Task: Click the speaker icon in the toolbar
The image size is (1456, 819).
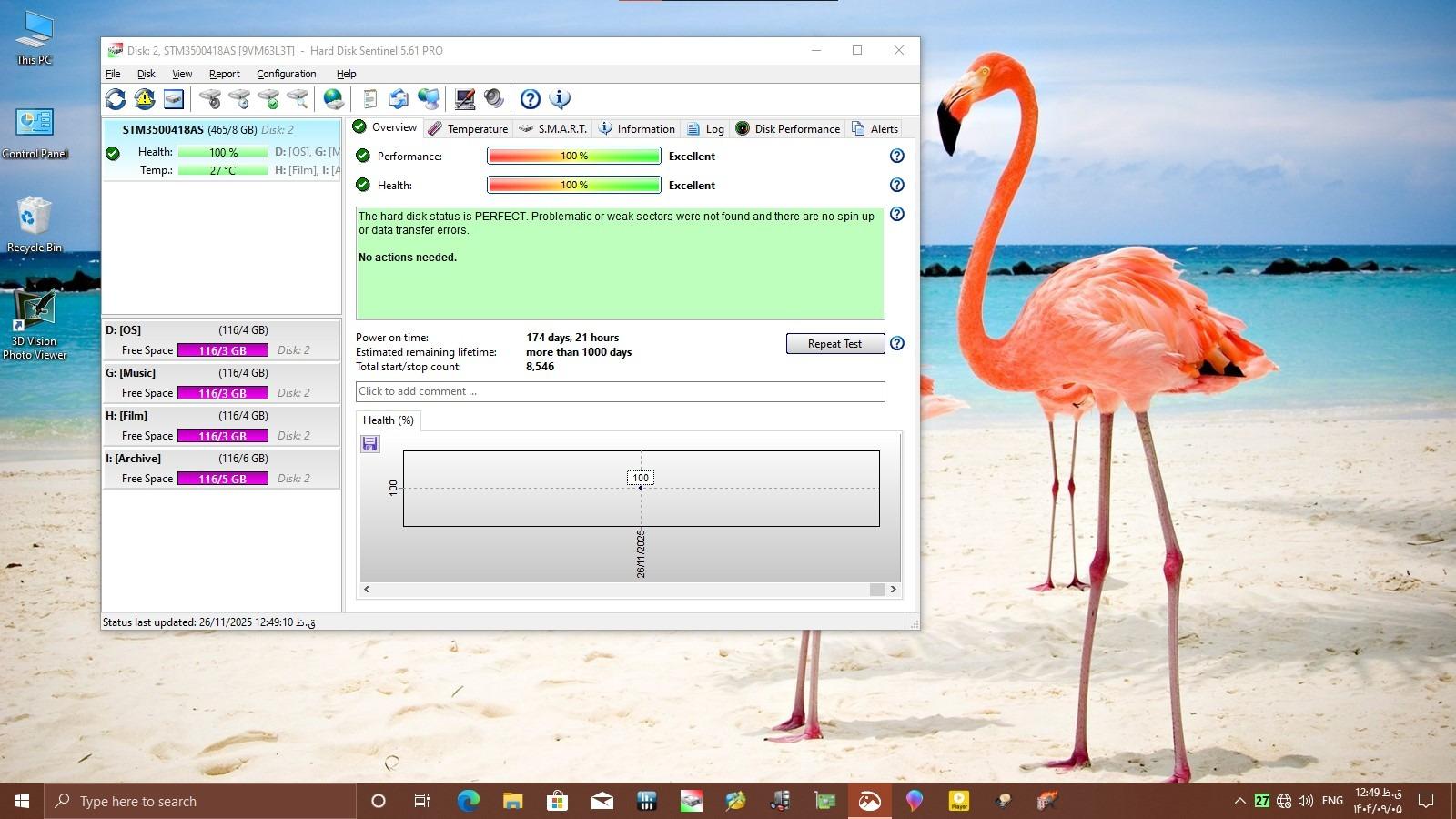Action: (x=494, y=99)
